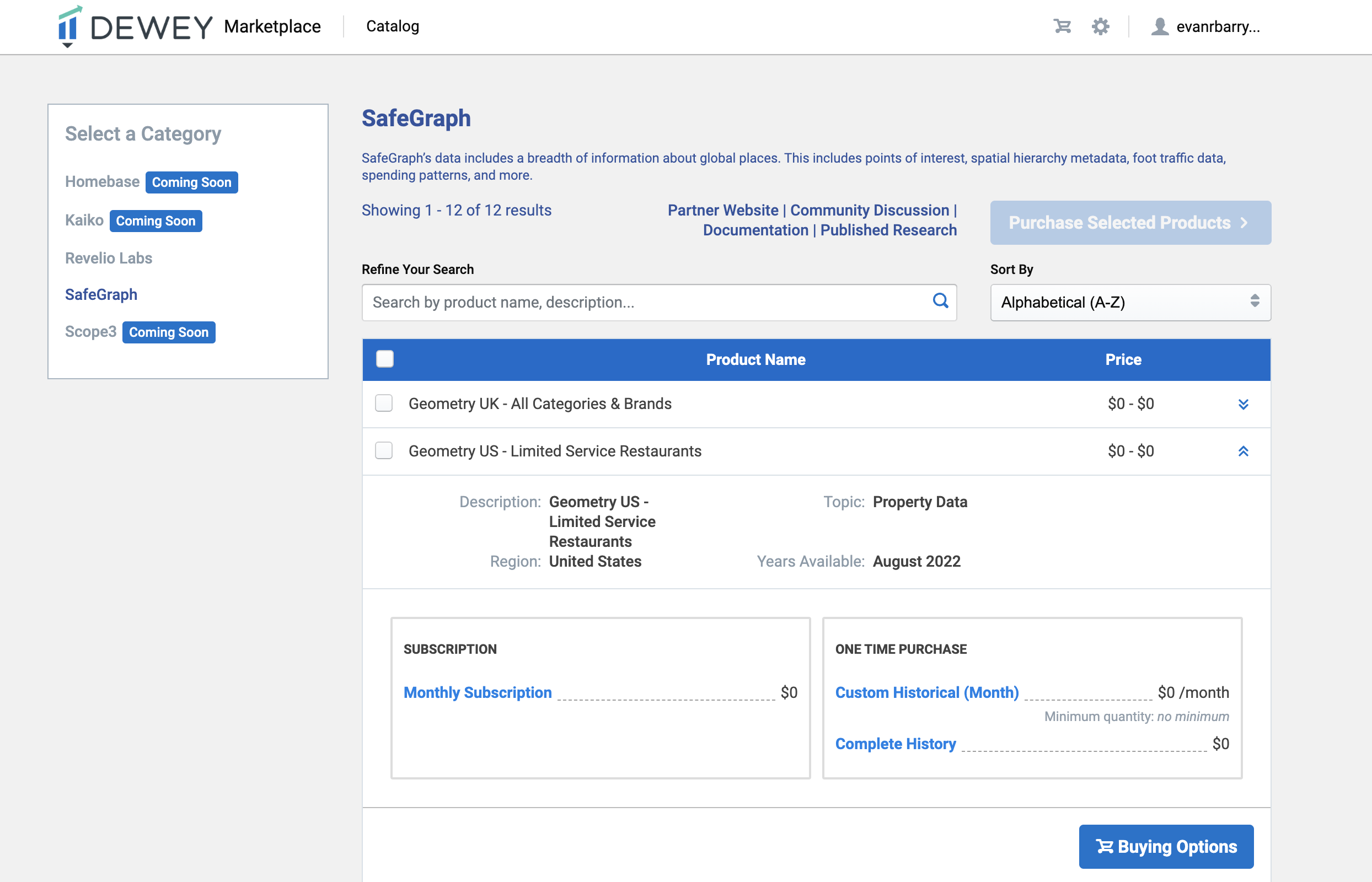The height and width of the screenshot is (882, 1372).
Task: Click the Product Name column header
Action: (x=755, y=359)
